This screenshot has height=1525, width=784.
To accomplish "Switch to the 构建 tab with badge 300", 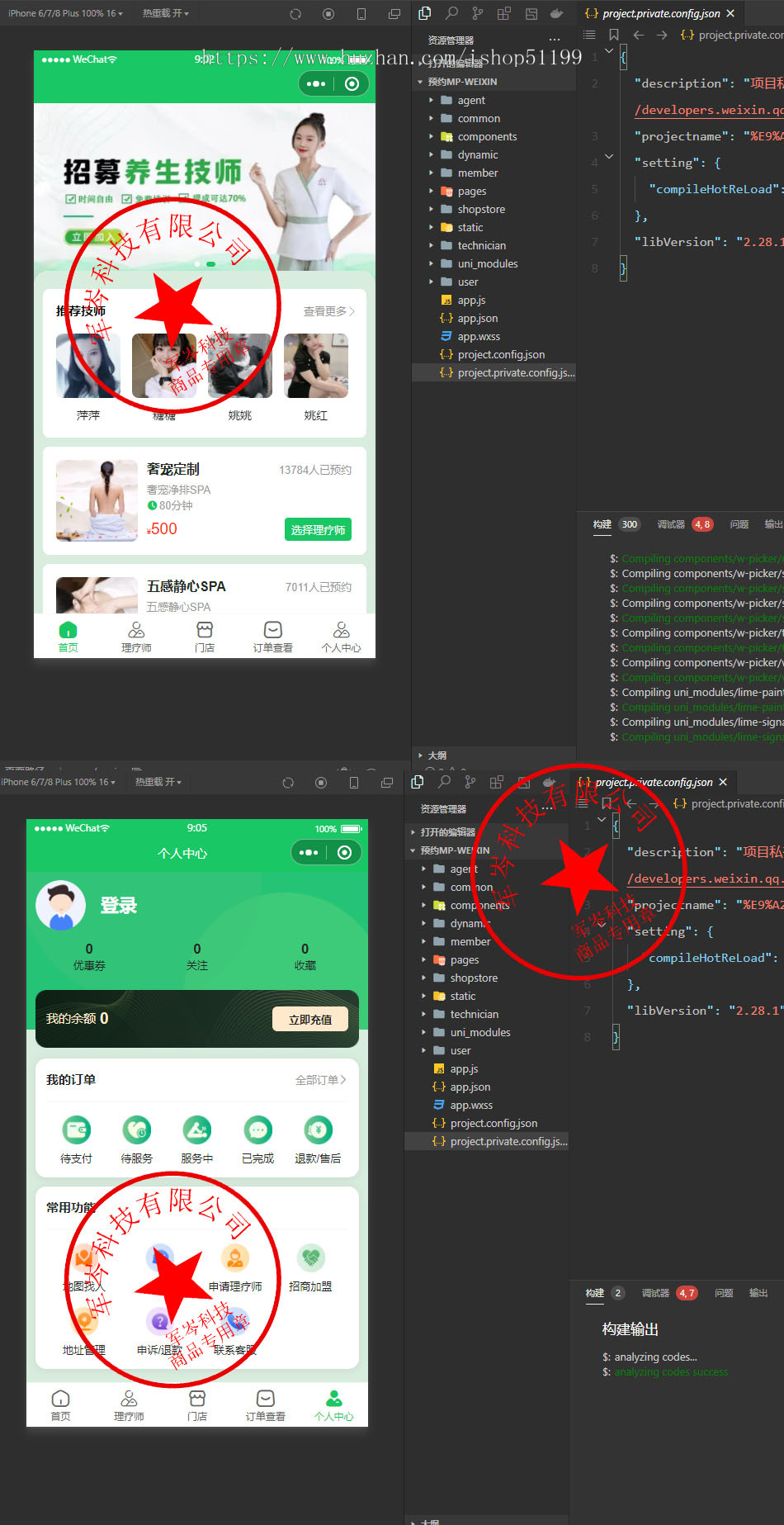I will click(x=616, y=524).
